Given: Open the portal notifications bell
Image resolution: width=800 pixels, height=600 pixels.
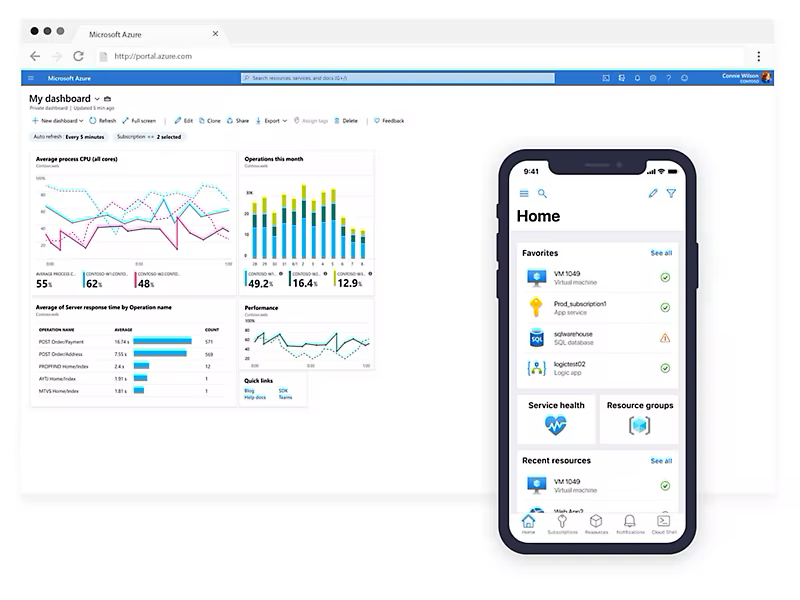Looking at the screenshot, I should click(637, 78).
